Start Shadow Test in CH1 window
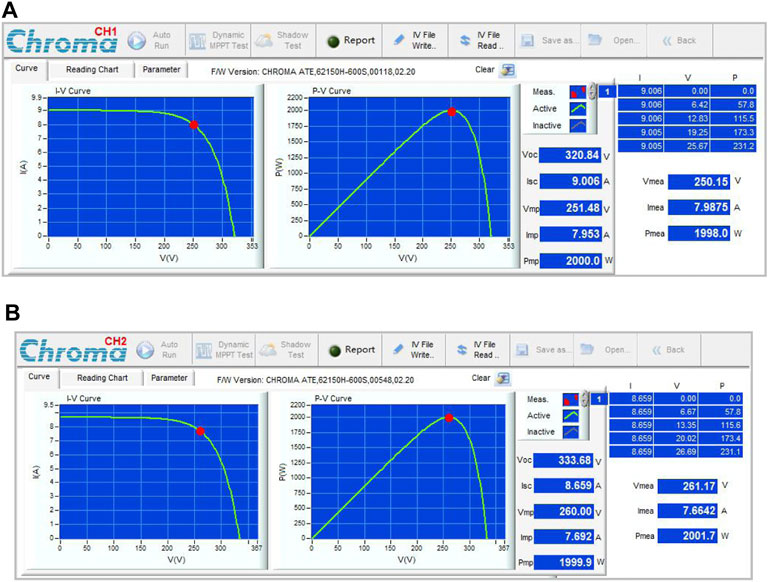This screenshot has height=582, width=768. pyautogui.click(x=283, y=40)
